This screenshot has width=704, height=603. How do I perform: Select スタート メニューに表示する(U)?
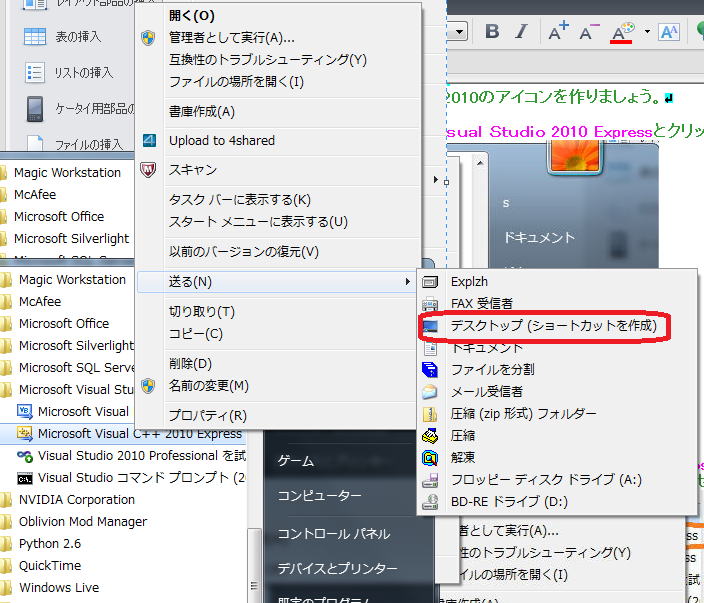[278, 222]
